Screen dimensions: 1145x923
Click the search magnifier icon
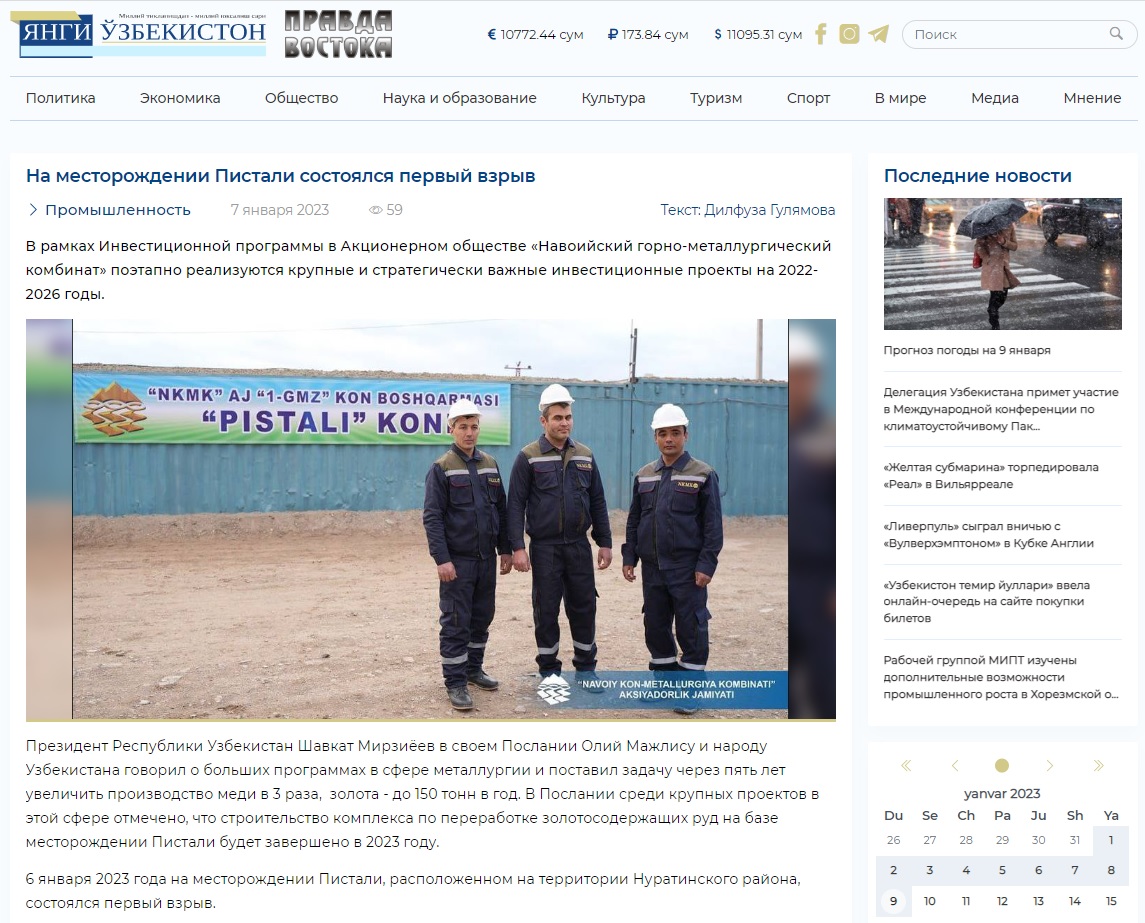(x=1116, y=34)
